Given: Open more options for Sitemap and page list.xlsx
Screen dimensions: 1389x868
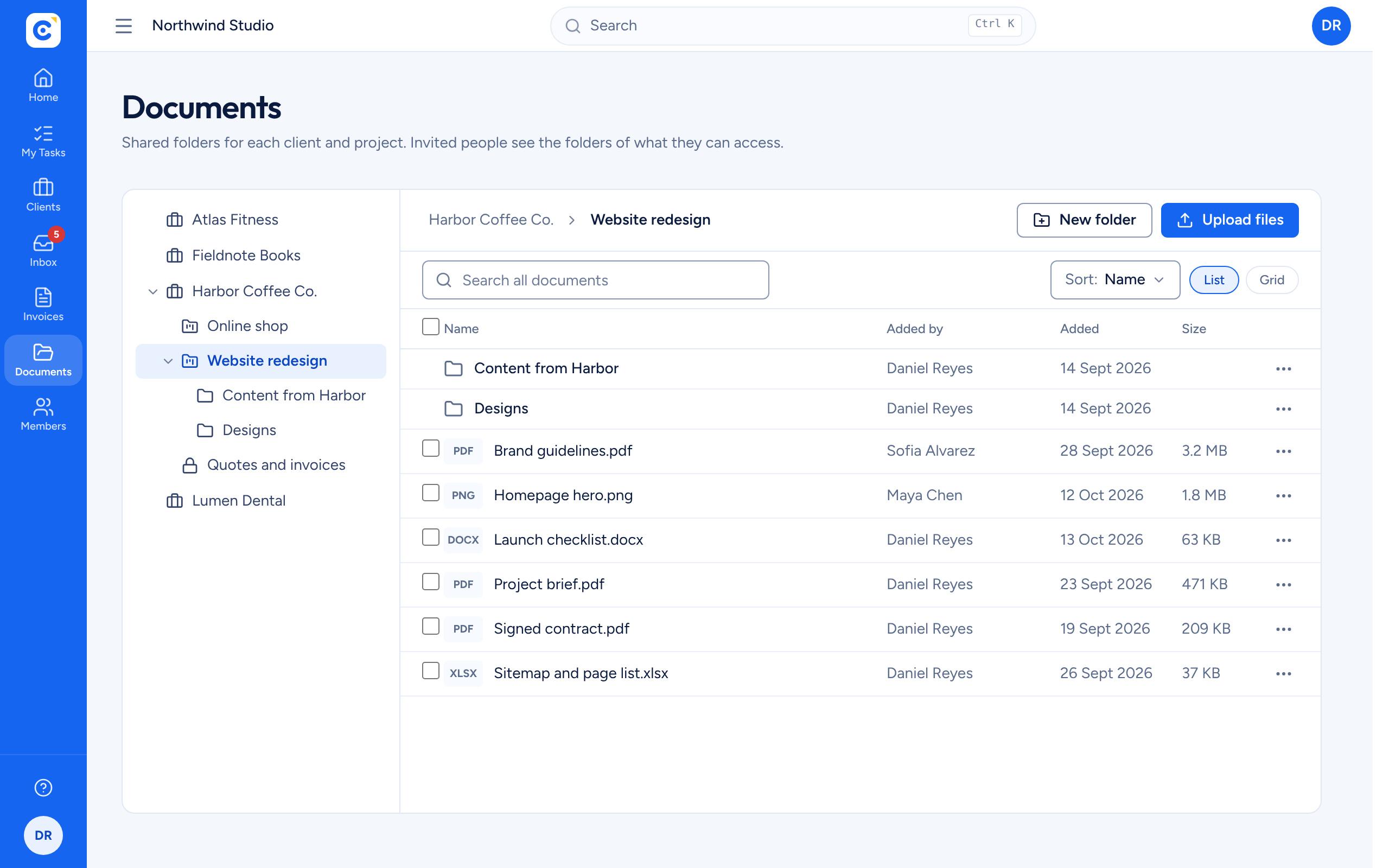Looking at the screenshot, I should point(1283,674).
